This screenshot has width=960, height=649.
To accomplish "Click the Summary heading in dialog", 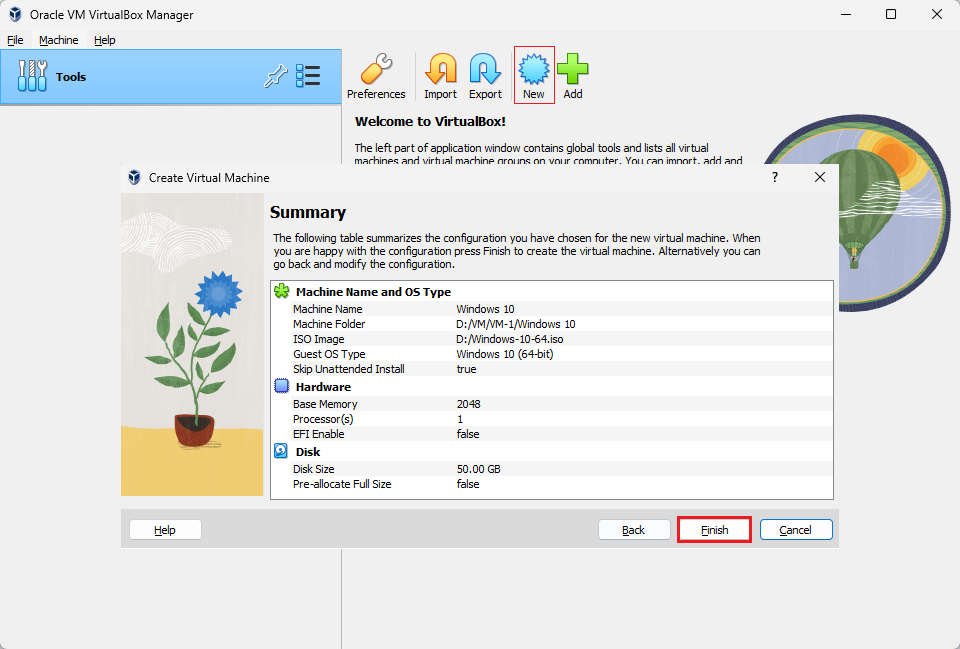I will (308, 212).
